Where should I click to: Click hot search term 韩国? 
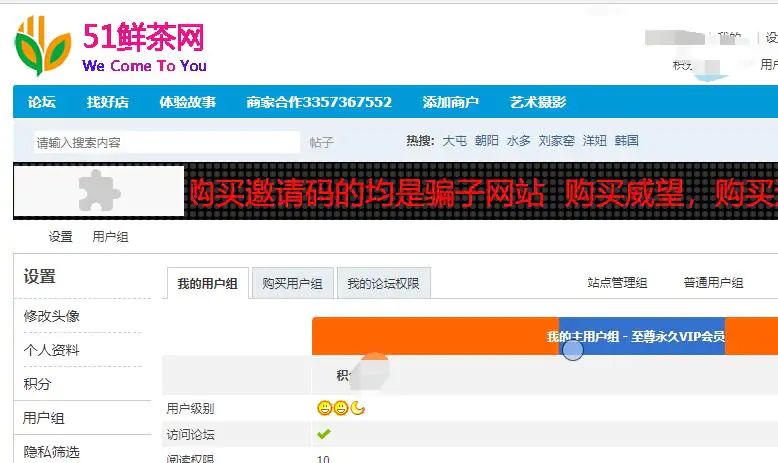[x=626, y=141]
